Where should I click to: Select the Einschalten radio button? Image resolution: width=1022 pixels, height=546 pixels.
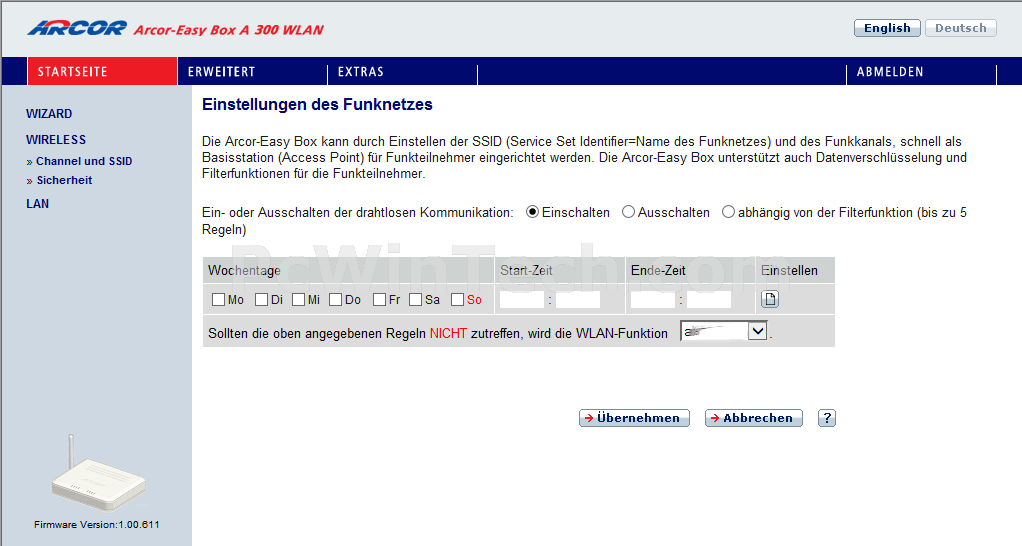pyautogui.click(x=533, y=212)
